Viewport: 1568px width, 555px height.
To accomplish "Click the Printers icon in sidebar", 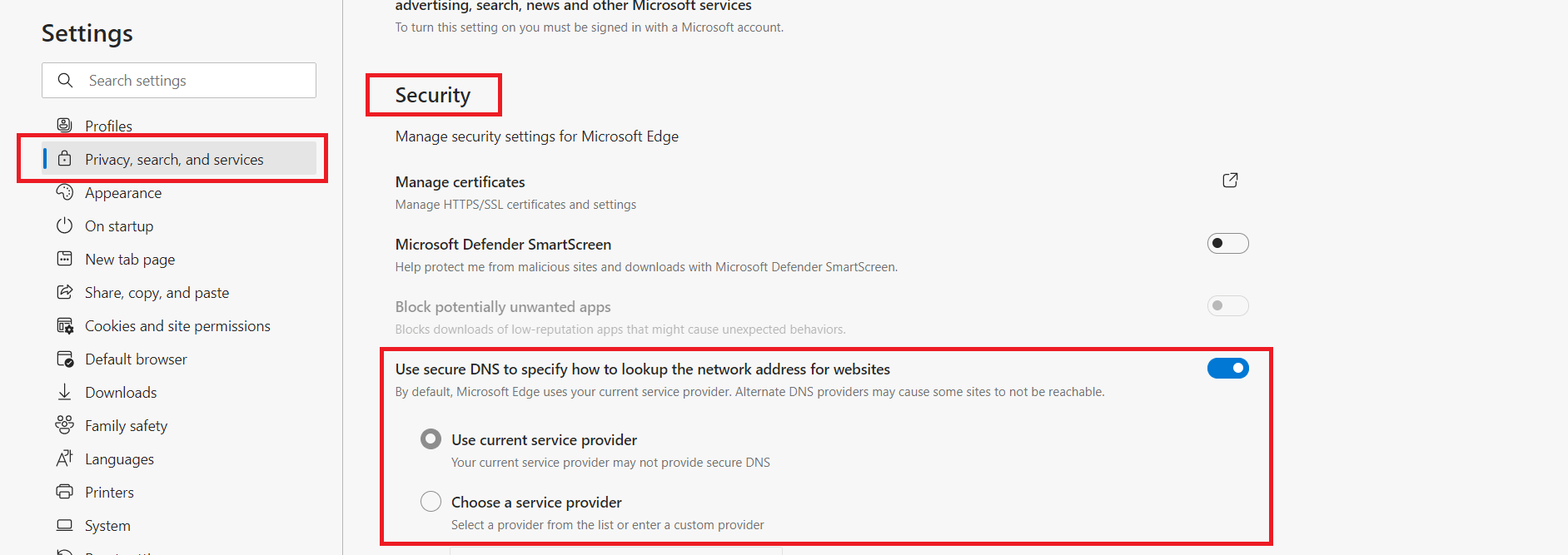I will (64, 492).
